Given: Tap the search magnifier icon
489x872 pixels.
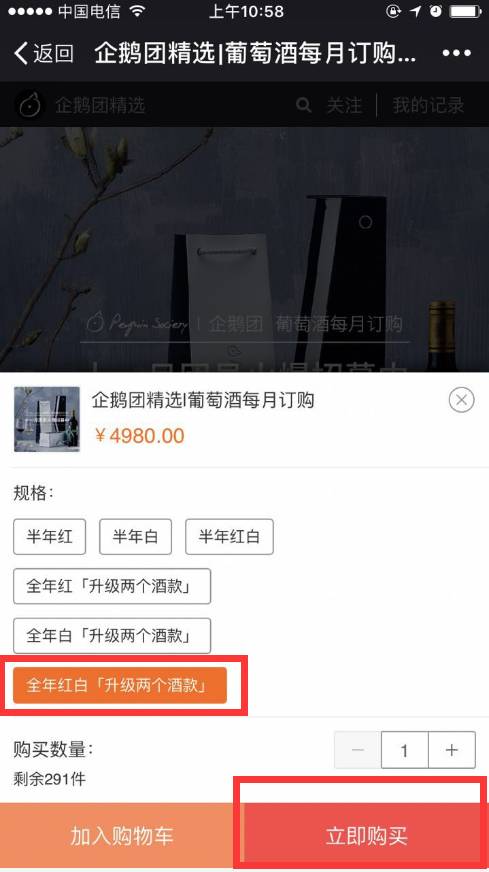Looking at the screenshot, I should pos(303,105).
